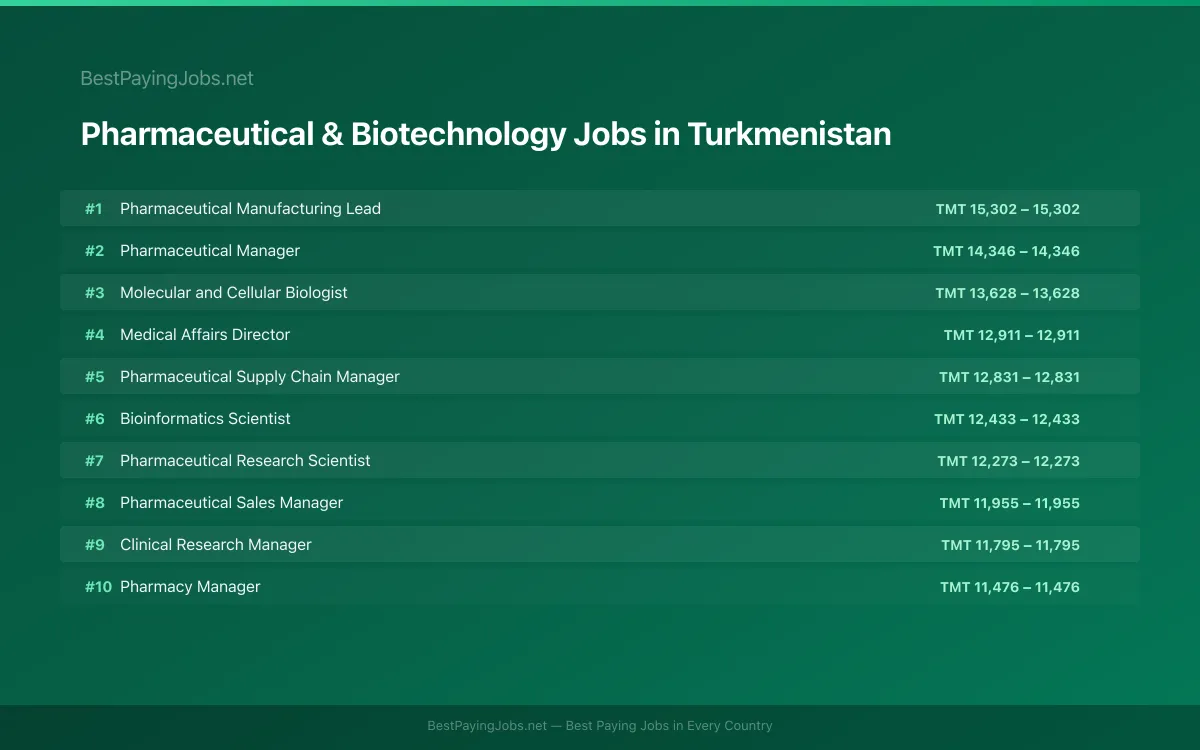Click salary TMT 12,433 – 12,433
Image resolution: width=1200 pixels, height=750 pixels.
pyautogui.click(x=1007, y=419)
